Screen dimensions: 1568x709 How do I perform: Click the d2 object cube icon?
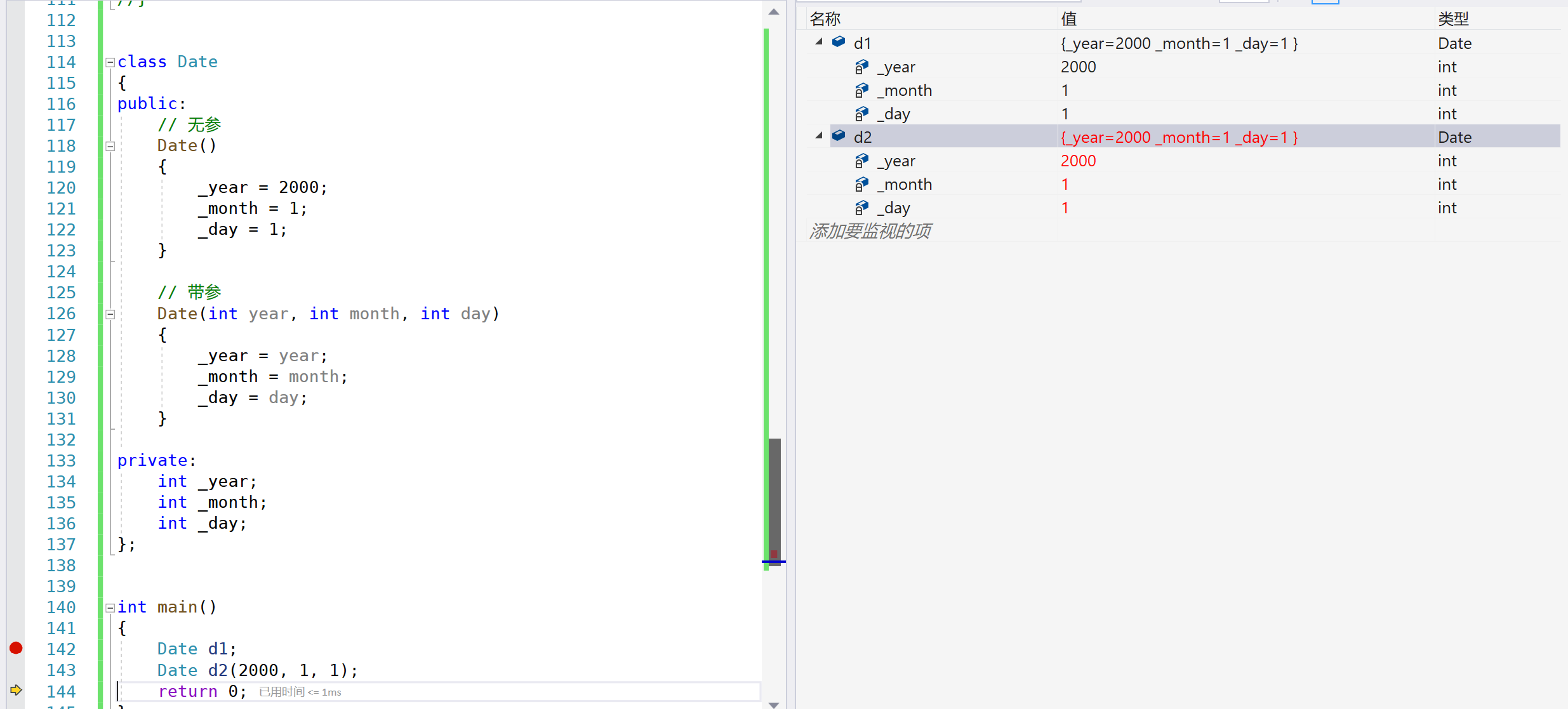[839, 136]
